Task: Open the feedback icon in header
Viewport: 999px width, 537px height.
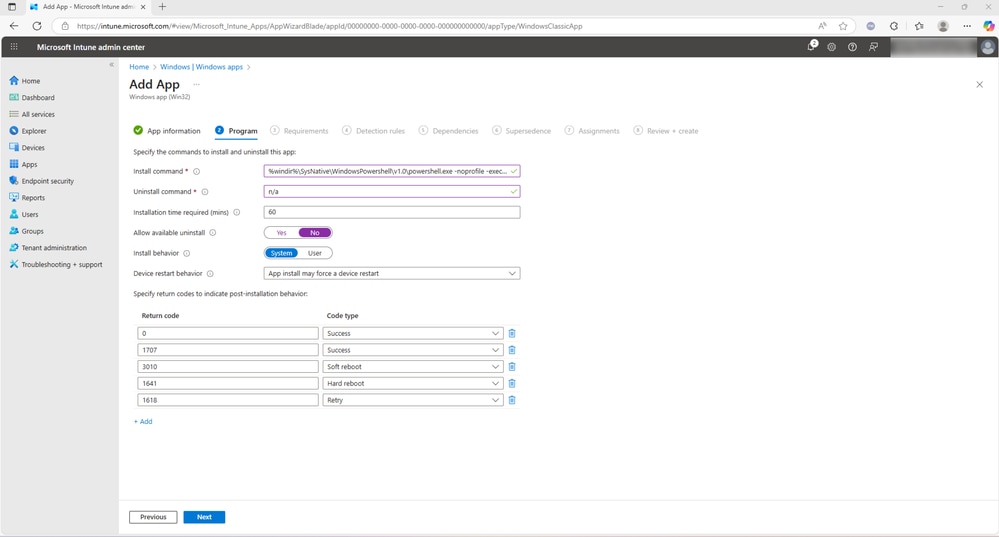Action: coord(873,47)
